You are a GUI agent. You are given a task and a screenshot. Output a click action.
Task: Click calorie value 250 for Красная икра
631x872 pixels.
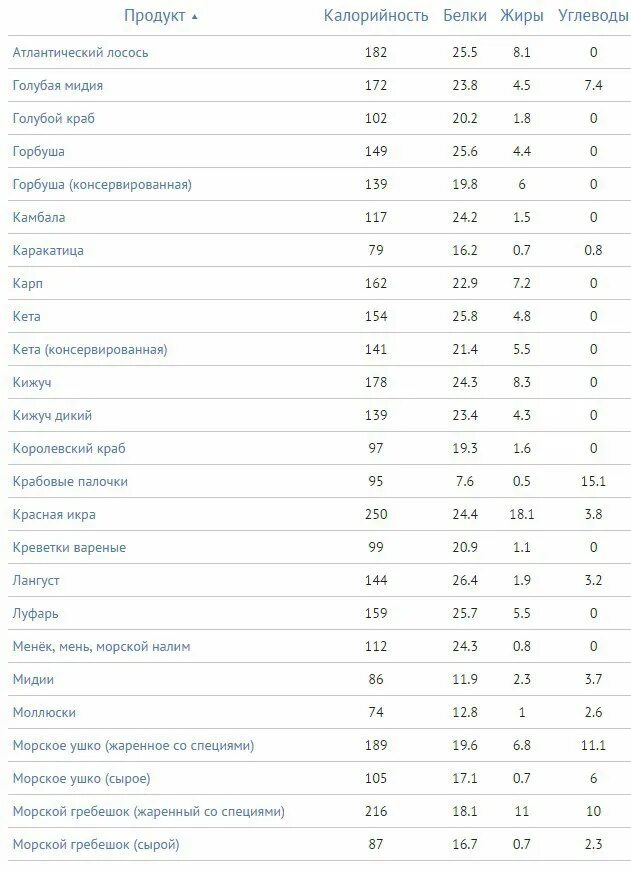(376, 514)
